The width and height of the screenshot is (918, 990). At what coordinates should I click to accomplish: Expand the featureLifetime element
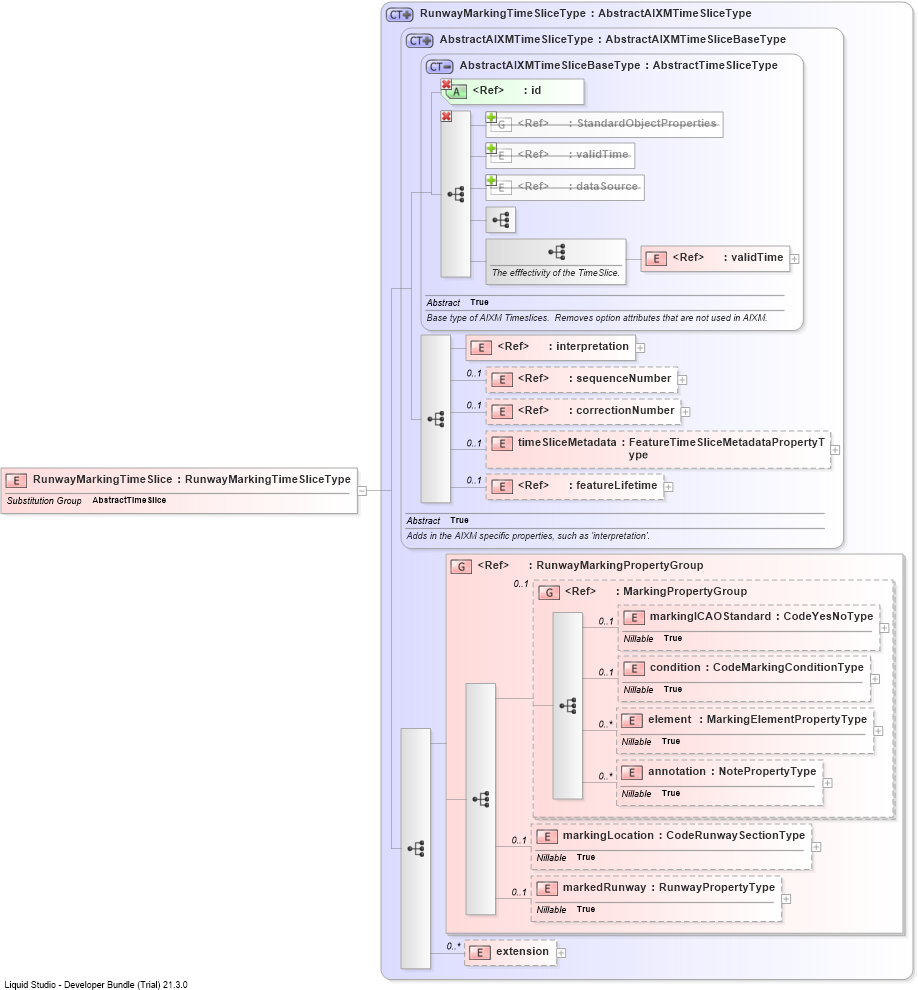coord(669,487)
